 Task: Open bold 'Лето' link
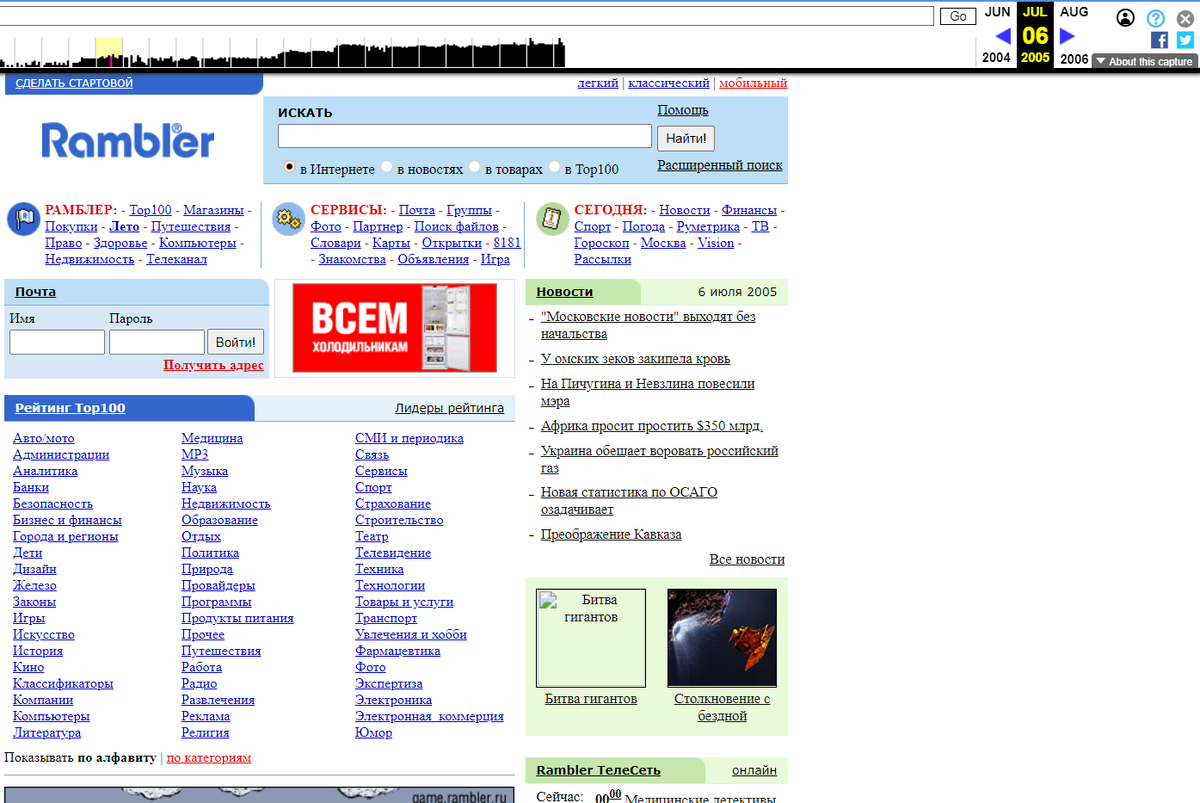[124, 227]
